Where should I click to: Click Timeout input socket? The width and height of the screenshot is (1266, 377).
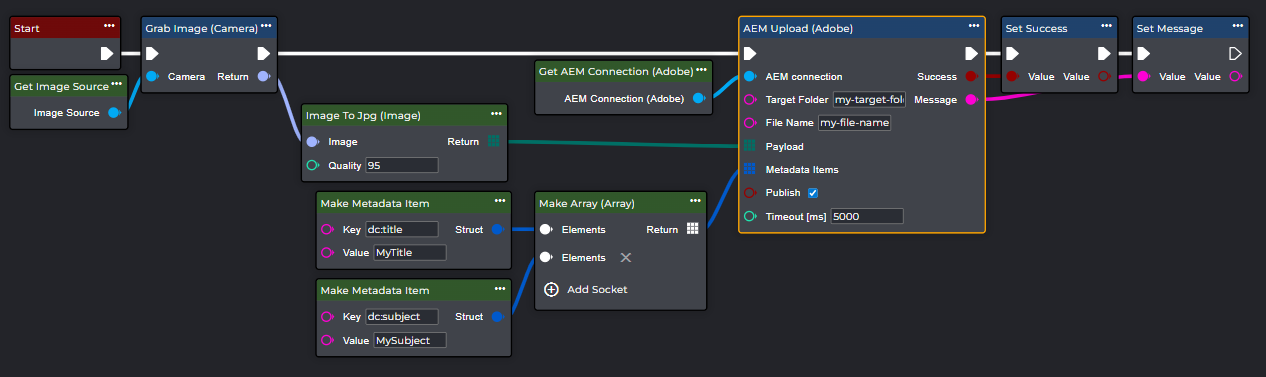point(751,216)
